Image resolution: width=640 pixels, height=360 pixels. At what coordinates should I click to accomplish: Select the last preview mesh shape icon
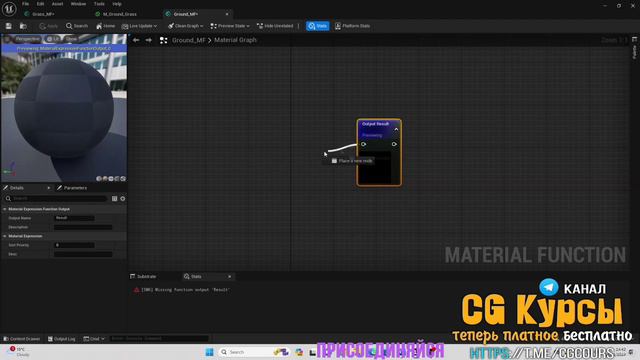[x=123, y=178]
